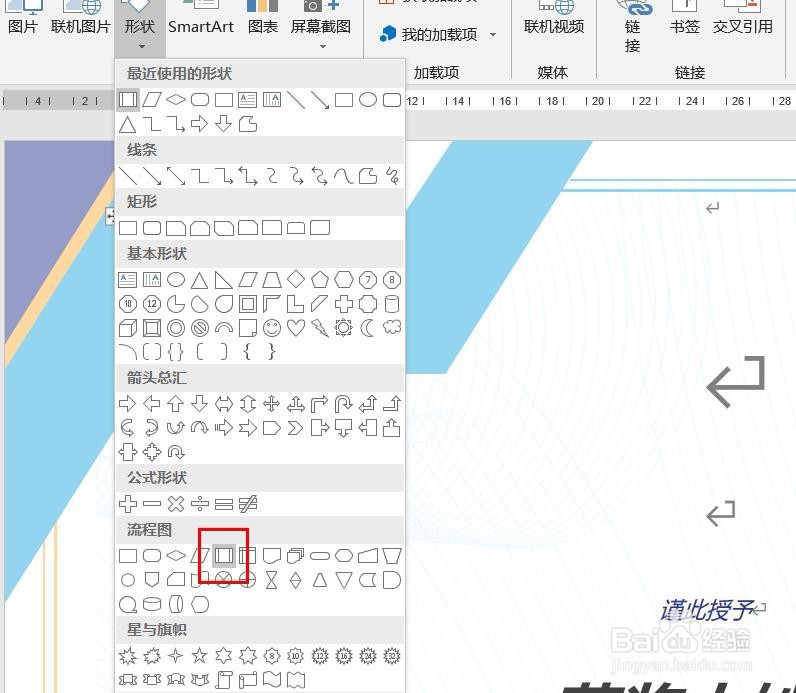Click the 联机视频 online video button
796x693 pixels.
pyautogui.click(x=554, y=26)
